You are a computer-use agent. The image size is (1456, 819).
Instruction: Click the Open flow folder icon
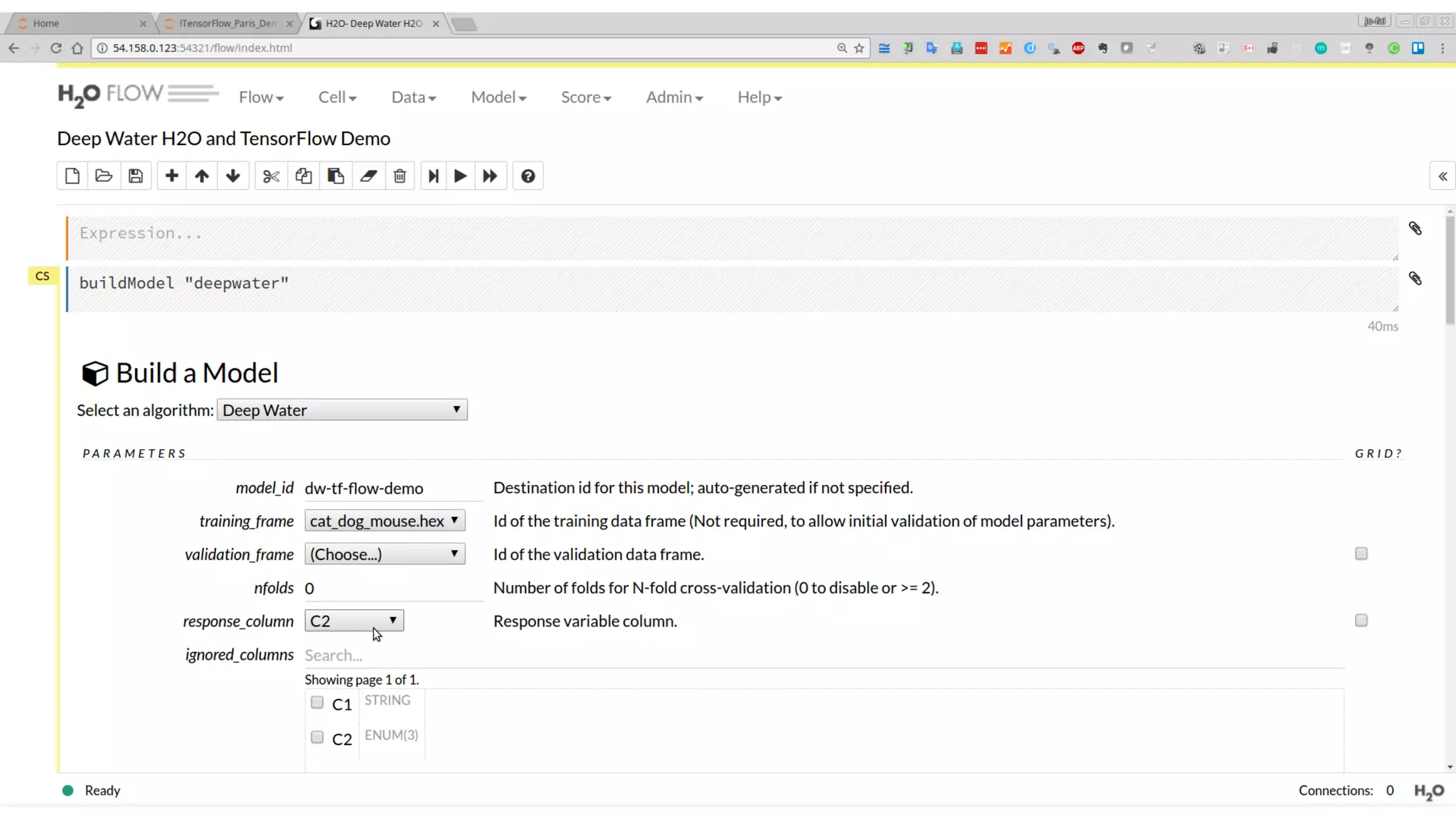pyautogui.click(x=104, y=176)
